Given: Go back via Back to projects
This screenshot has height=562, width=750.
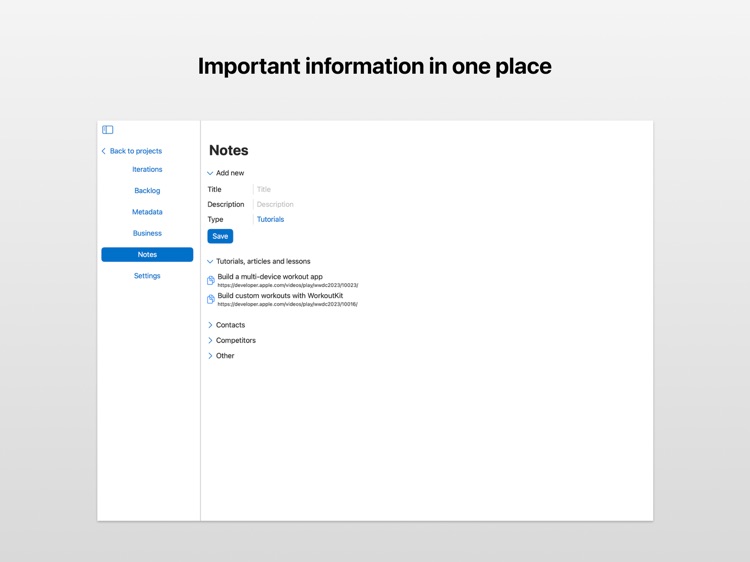Looking at the screenshot, I should point(132,151).
